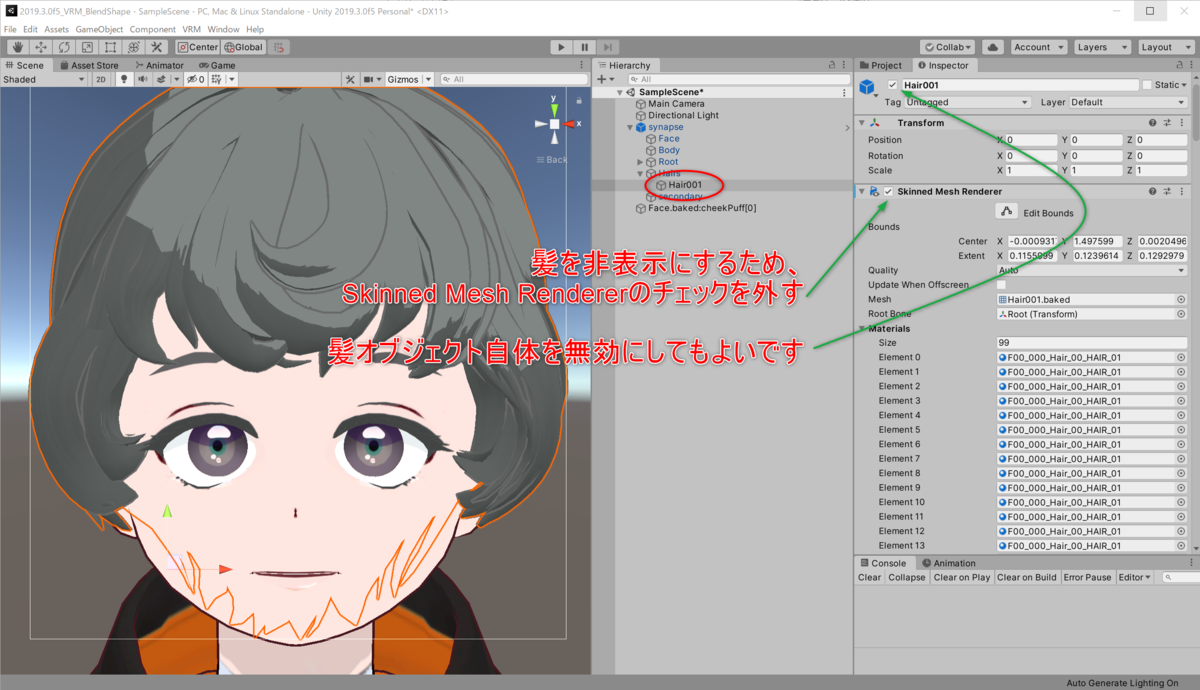Image resolution: width=1200 pixels, height=690 pixels.
Task: Open the Tag dropdown showing Untagged
Action: [x=966, y=102]
